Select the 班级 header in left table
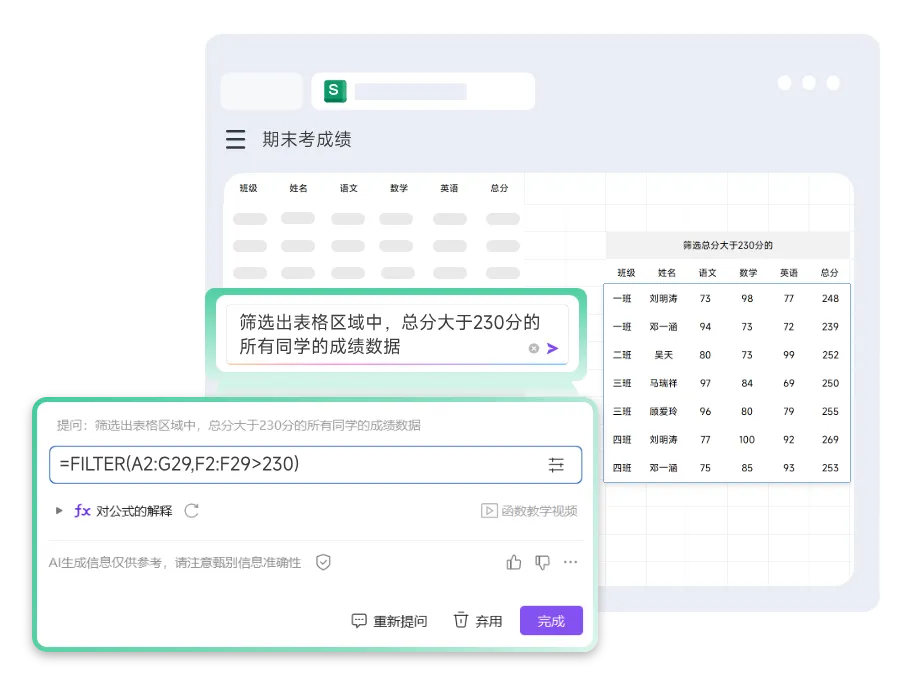913x676 pixels. 249,188
